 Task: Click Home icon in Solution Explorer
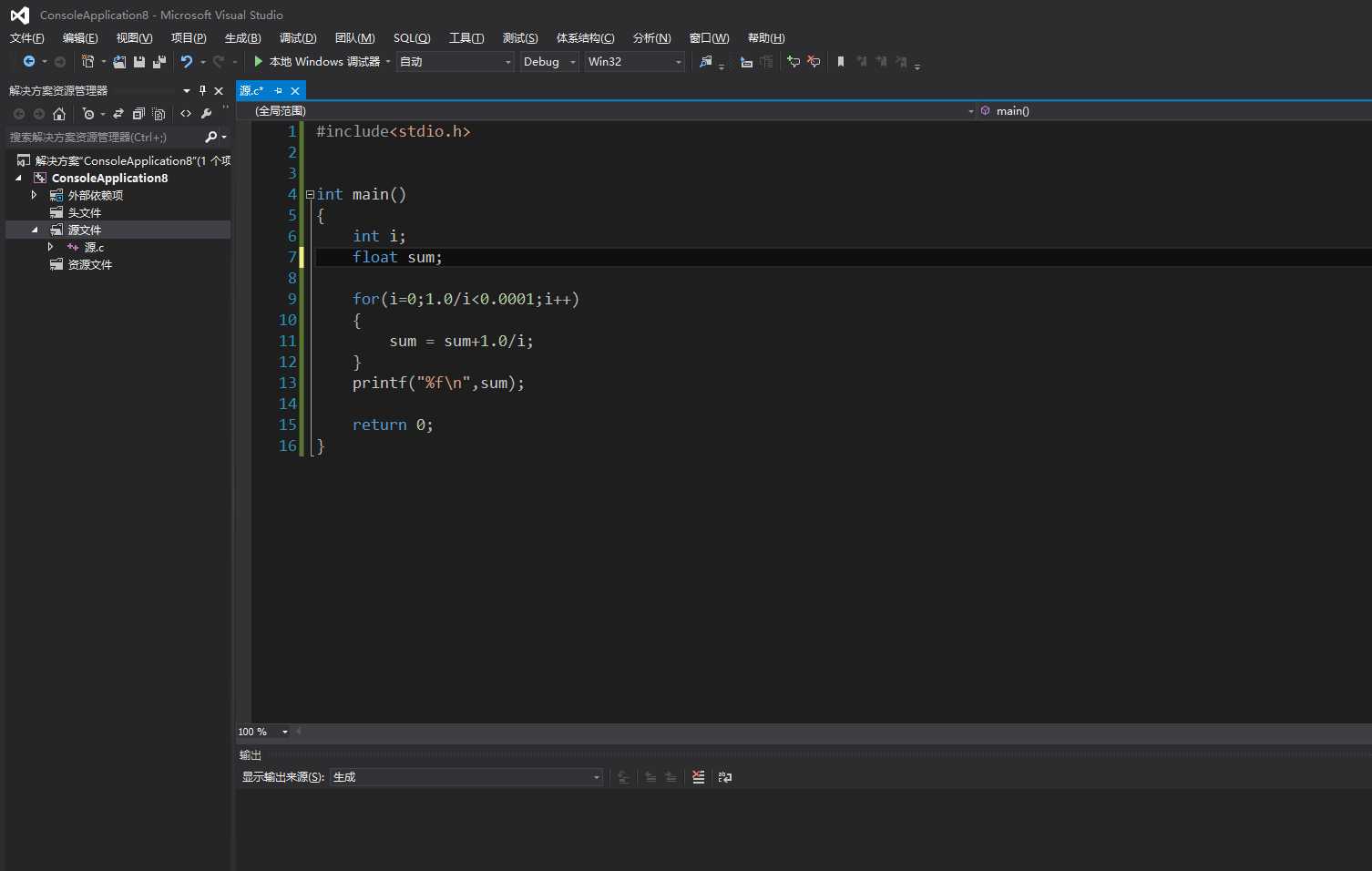coord(59,114)
